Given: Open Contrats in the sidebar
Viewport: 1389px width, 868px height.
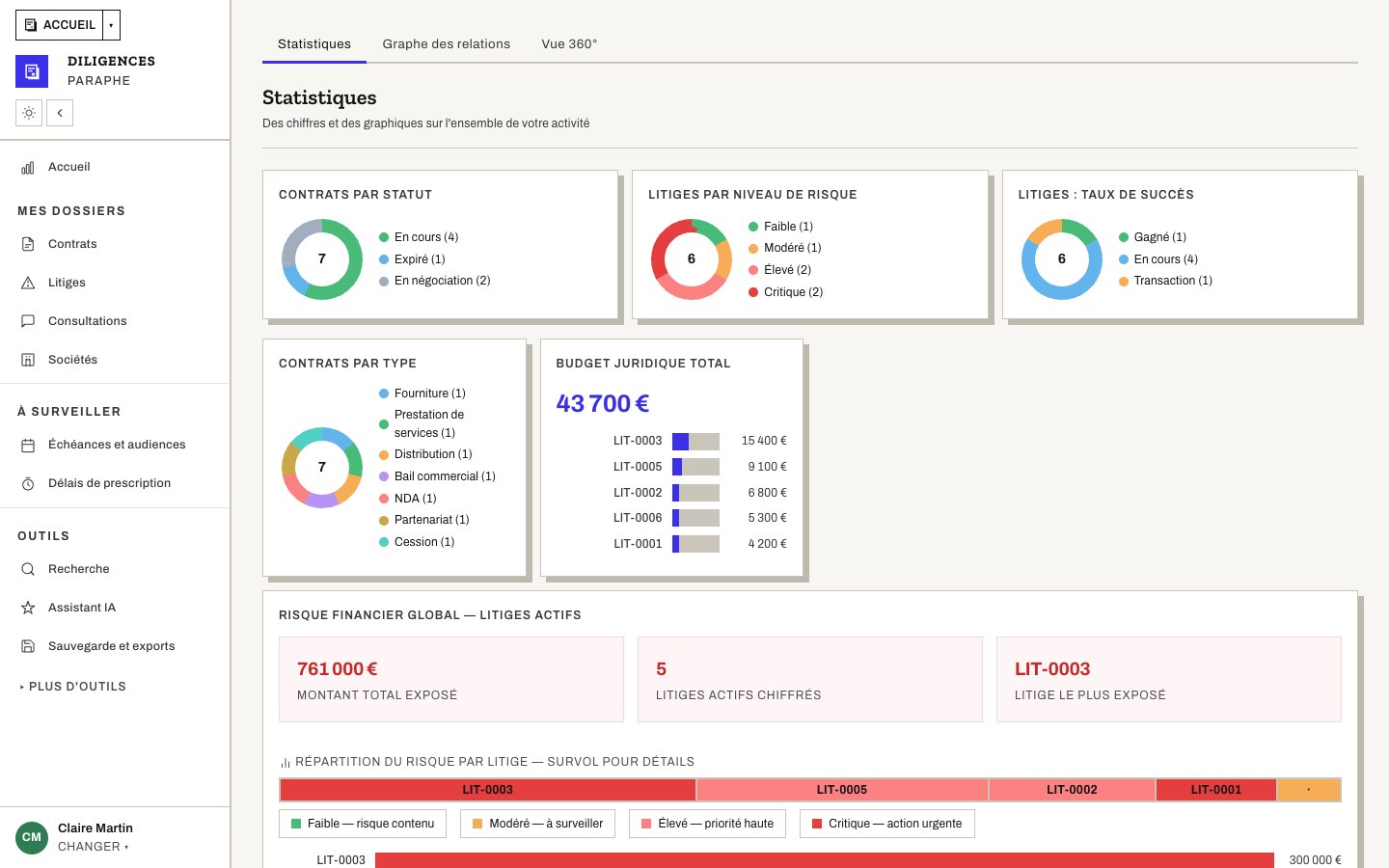Looking at the screenshot, I should tap(115, 244).
